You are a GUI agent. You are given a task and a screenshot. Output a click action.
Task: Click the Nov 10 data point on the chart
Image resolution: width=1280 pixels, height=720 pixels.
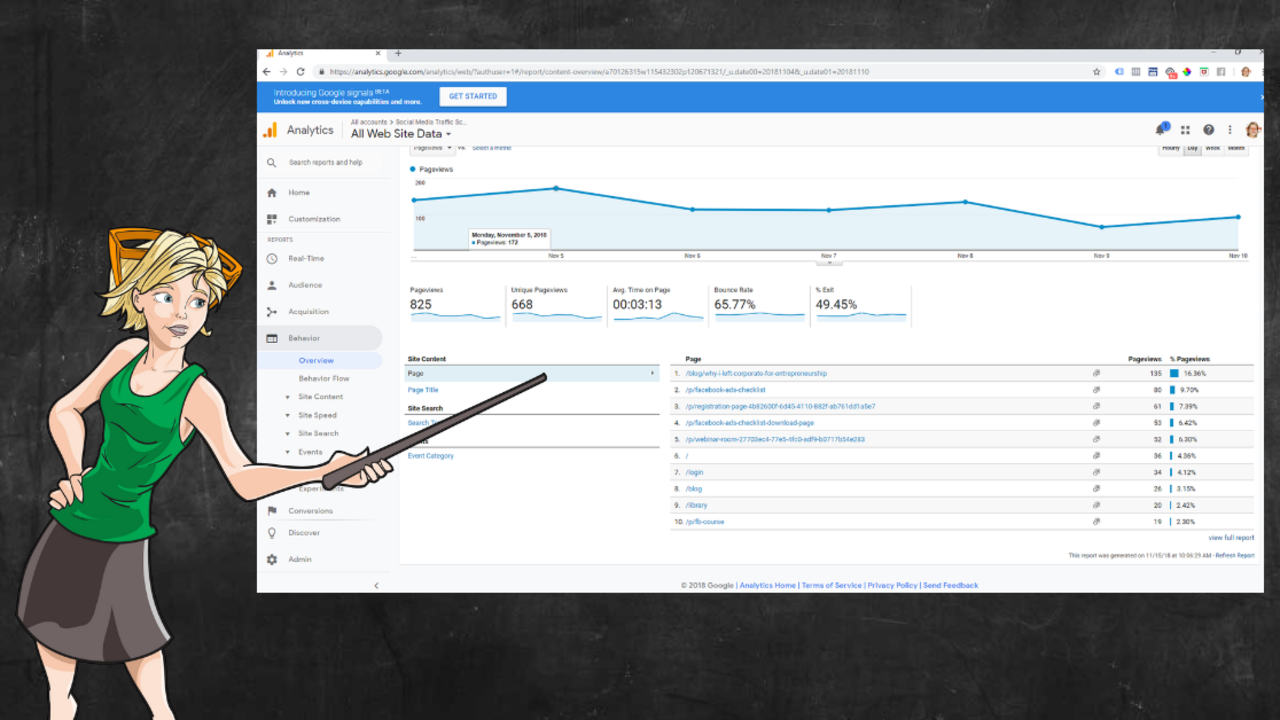(x=1238, y=217)
